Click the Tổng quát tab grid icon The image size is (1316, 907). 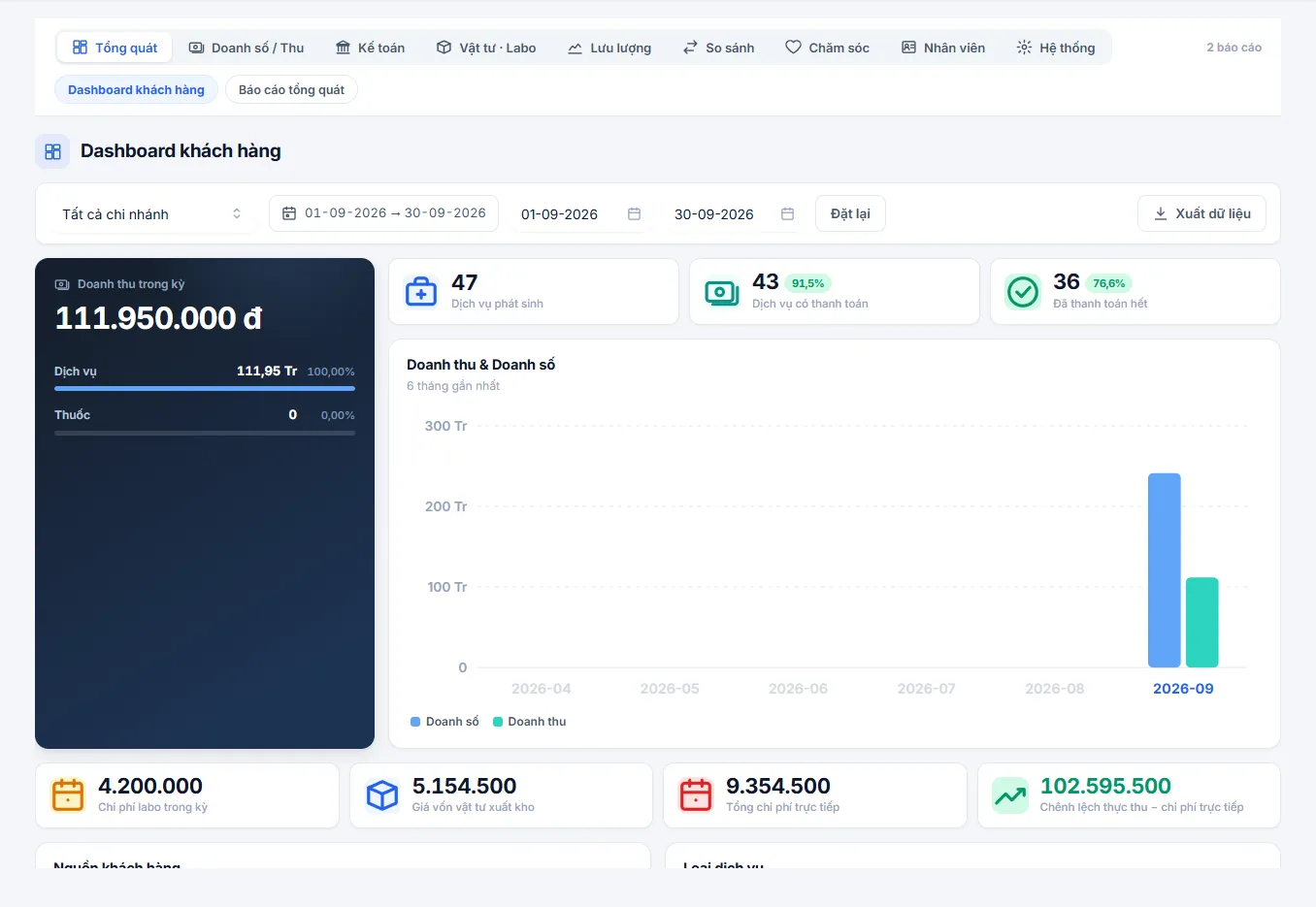(80, 47)
